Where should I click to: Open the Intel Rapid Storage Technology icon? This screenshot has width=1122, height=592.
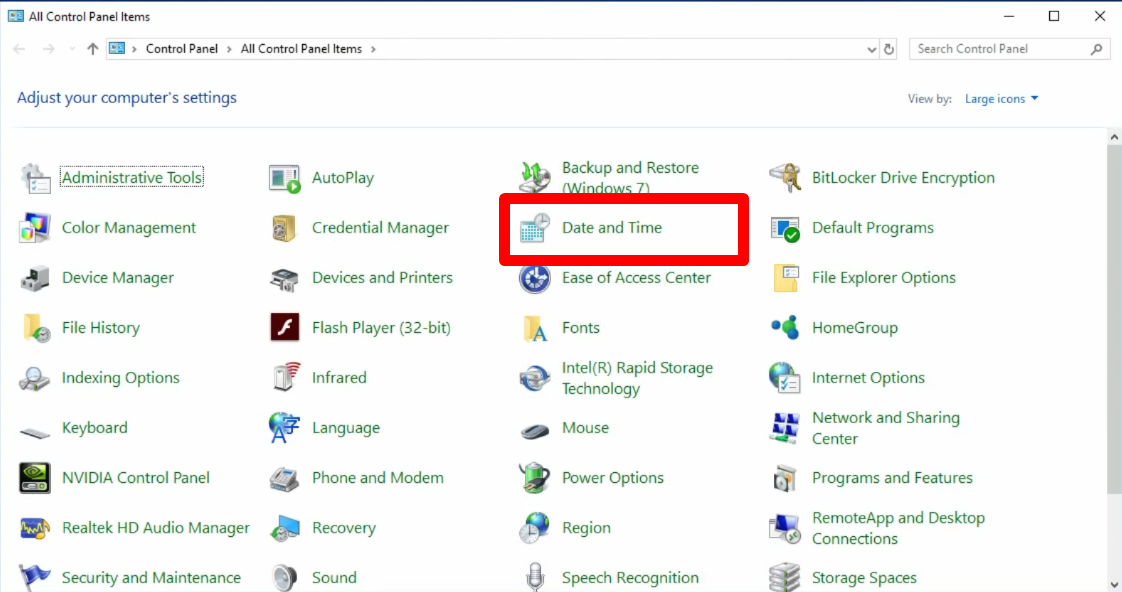[535, 378]
